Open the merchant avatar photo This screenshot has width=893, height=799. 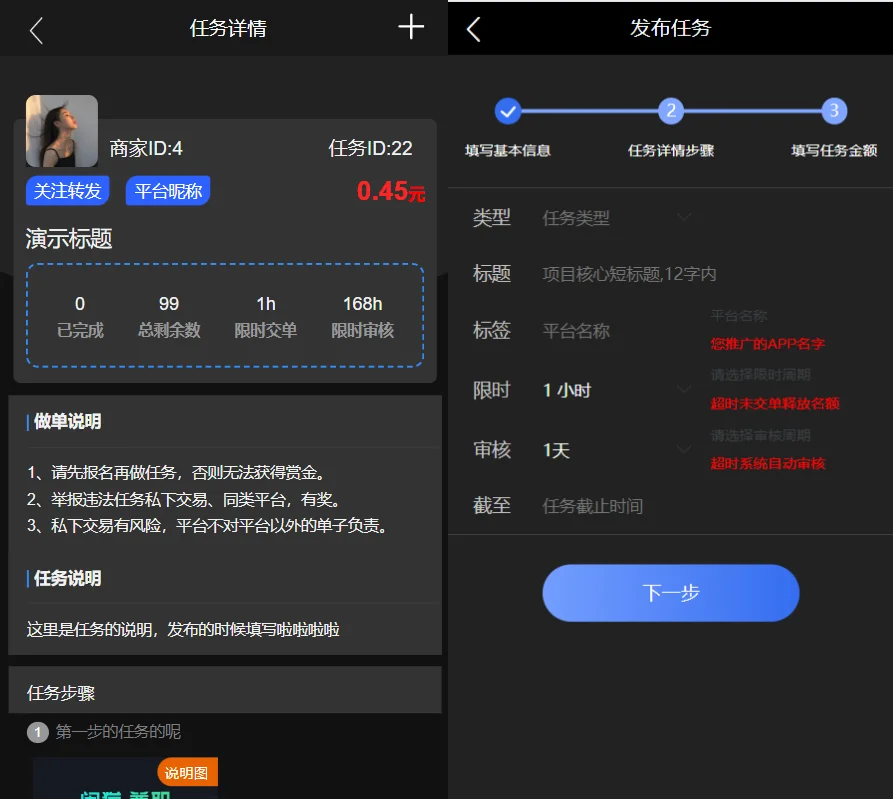62,131
